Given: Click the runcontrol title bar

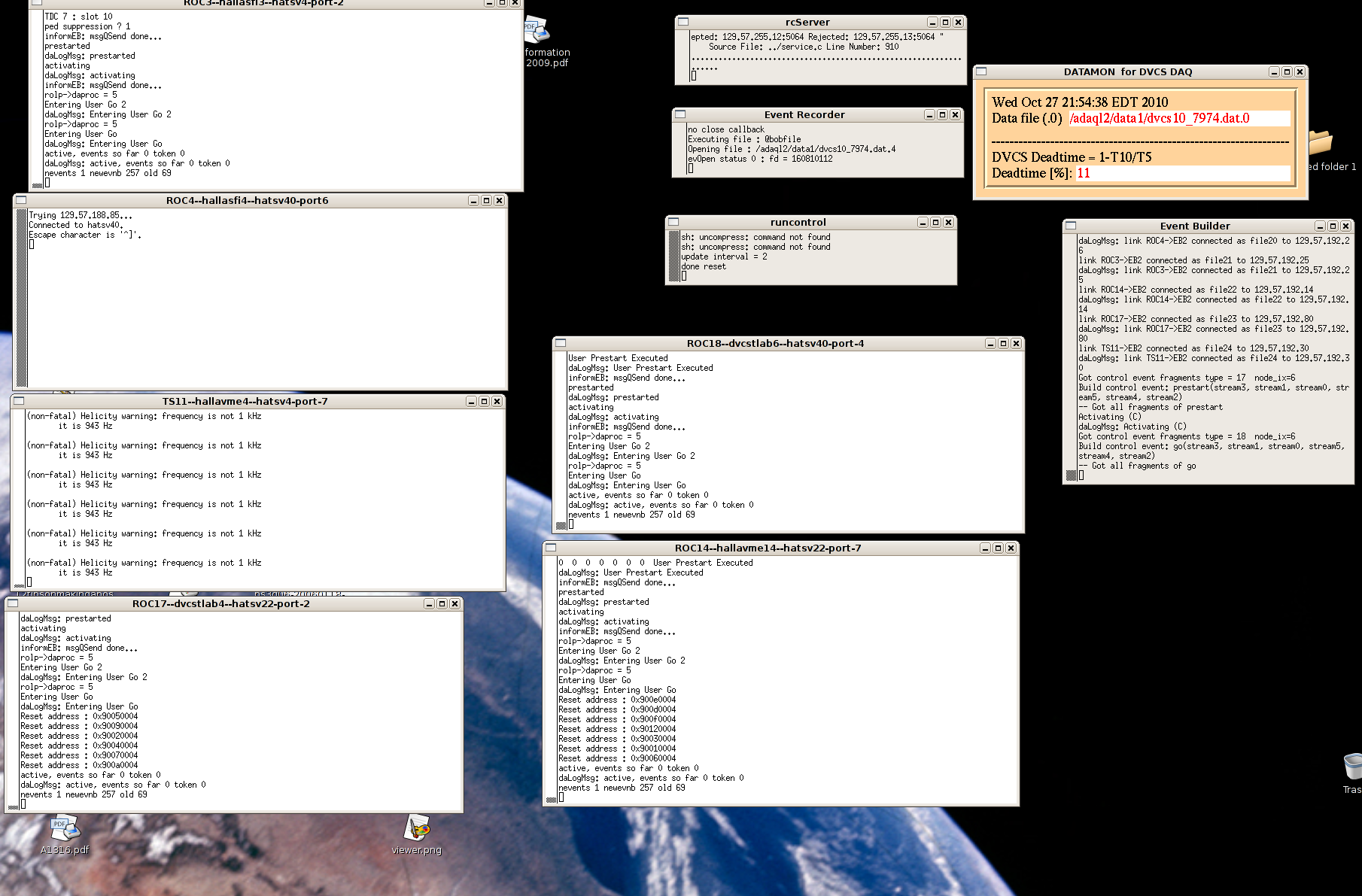Looking at the screenshot, I should [x=798, y=222].
